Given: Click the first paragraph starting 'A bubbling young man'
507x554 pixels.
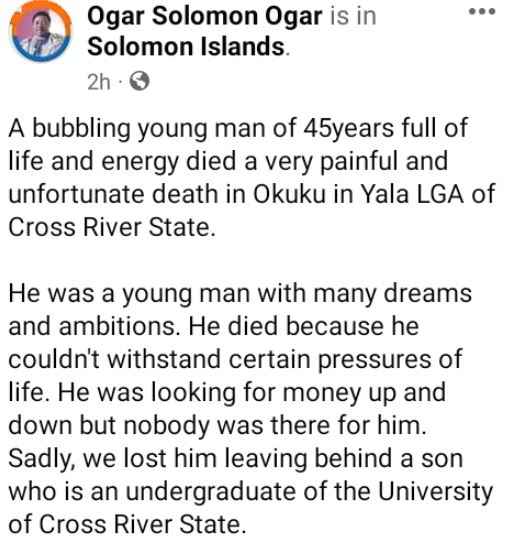Looking at the screenshot, I should point(252,178).
